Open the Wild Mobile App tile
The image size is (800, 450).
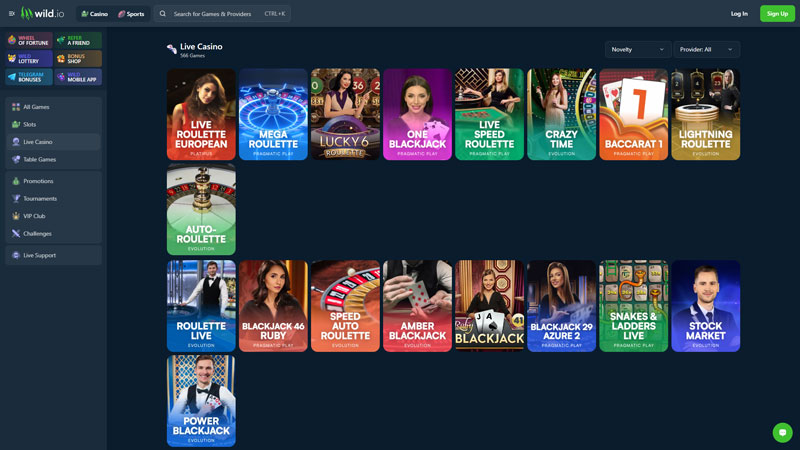(x=78, y=76)
